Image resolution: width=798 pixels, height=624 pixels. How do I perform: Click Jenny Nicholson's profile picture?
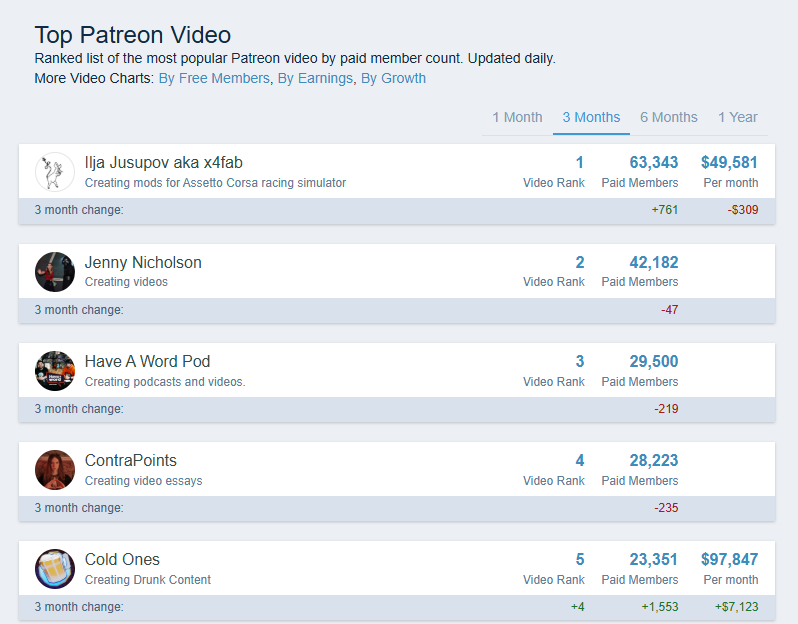pos(55,272)
